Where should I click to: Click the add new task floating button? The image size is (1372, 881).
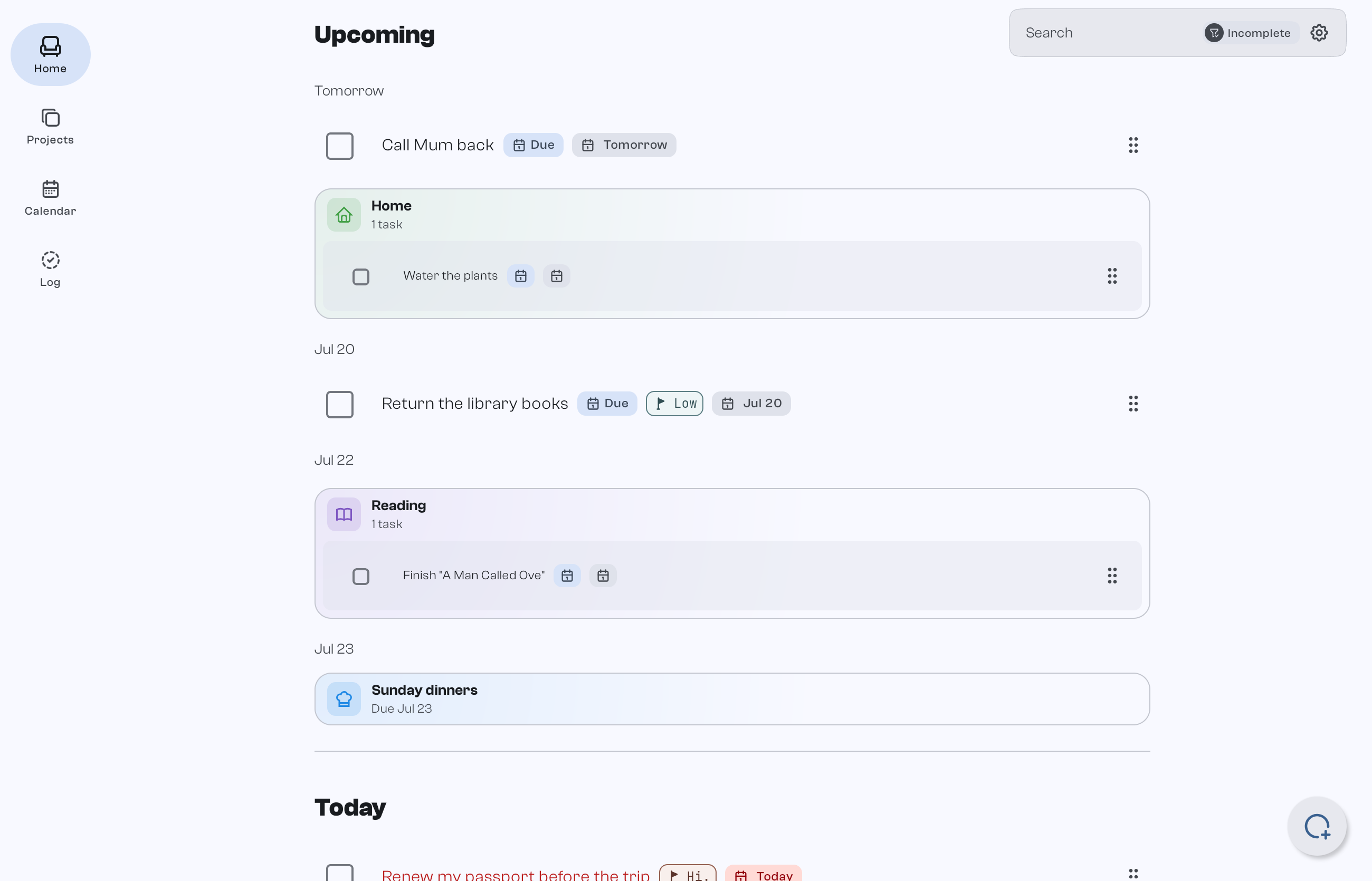(1317, 826)
